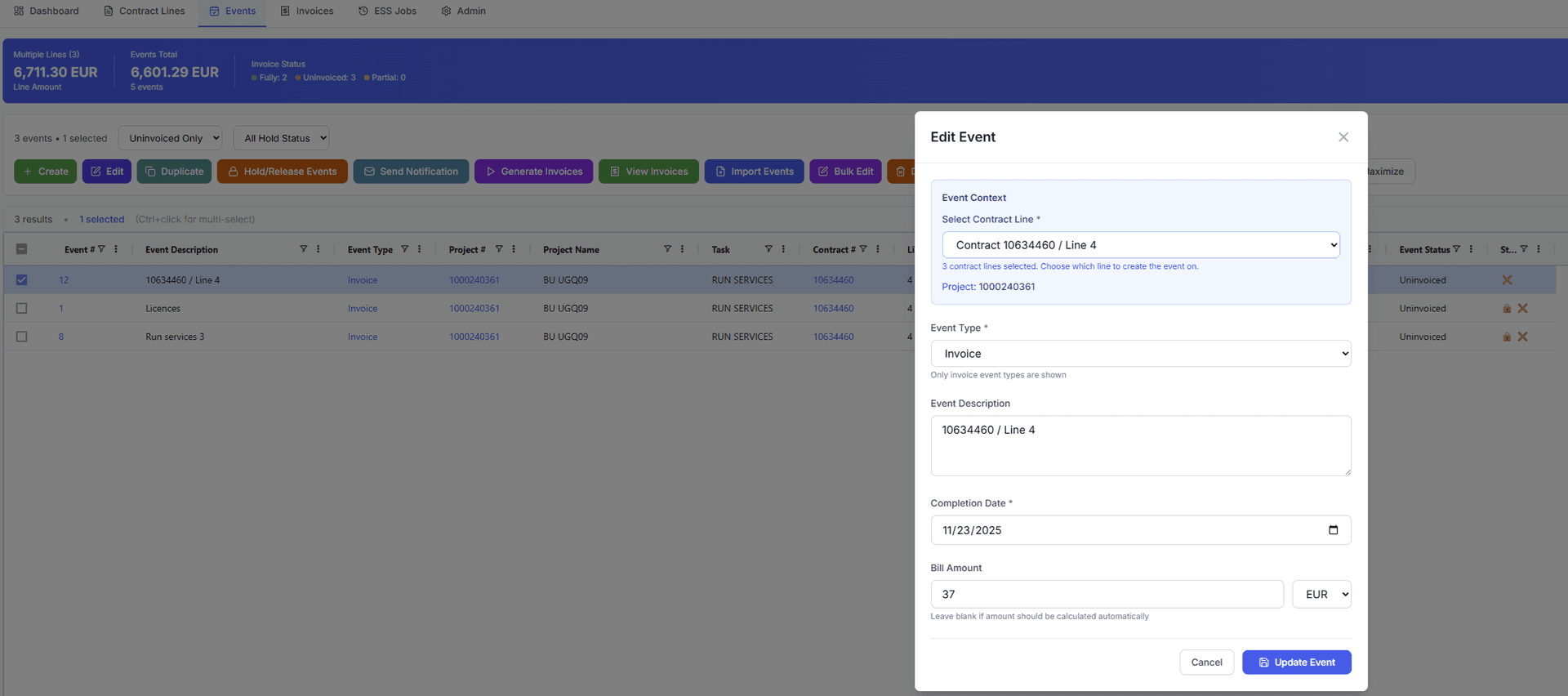Click Cancel in Edit Event dialog
The image size is (1568, 696).
click(x=1206, y=663)
